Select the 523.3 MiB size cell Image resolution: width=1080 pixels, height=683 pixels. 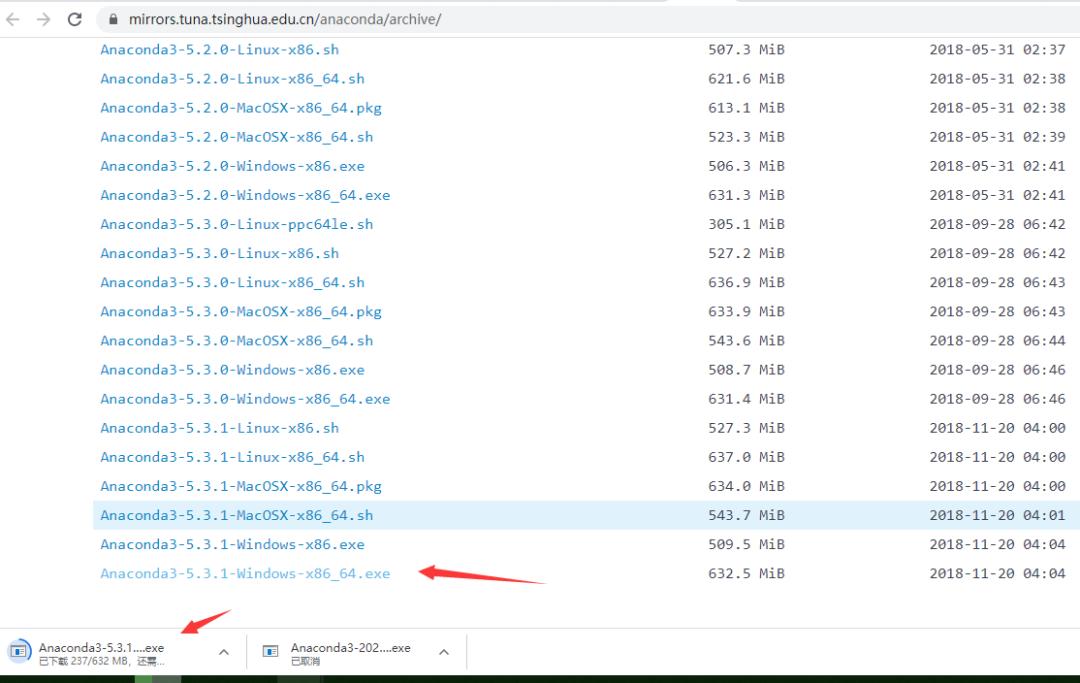747,137
